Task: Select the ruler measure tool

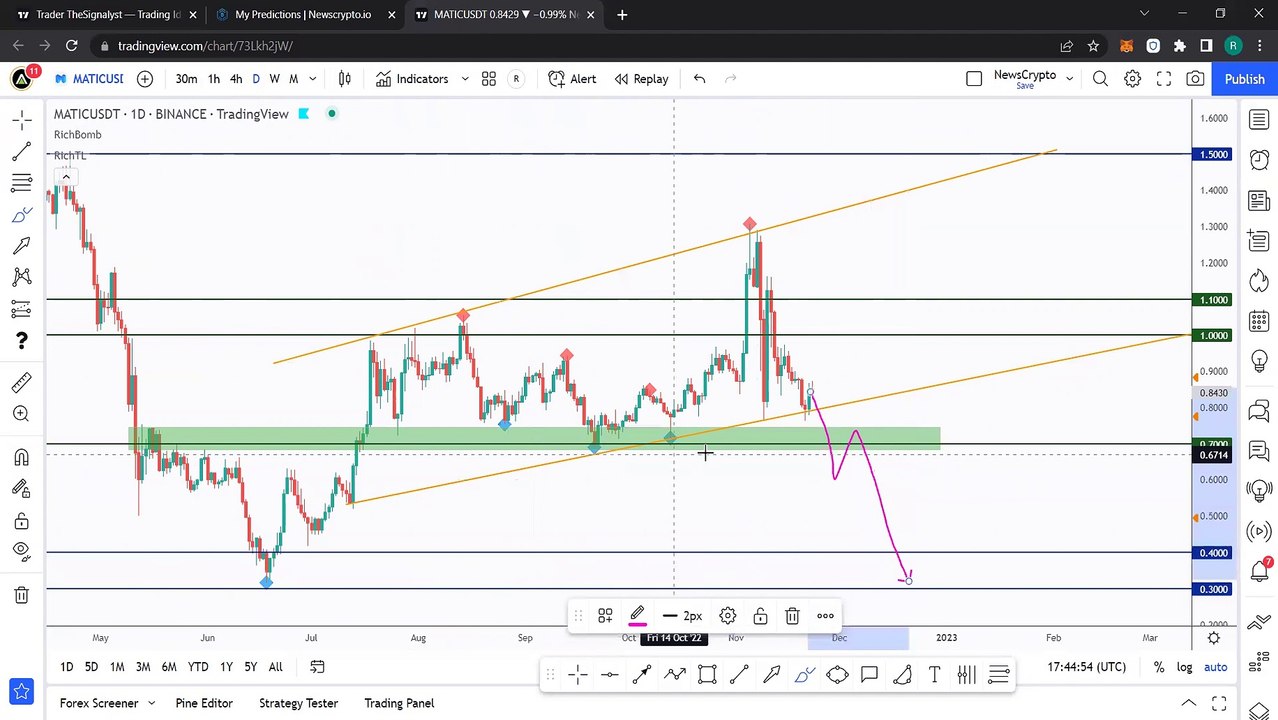Action: click(x=21, y=382)
